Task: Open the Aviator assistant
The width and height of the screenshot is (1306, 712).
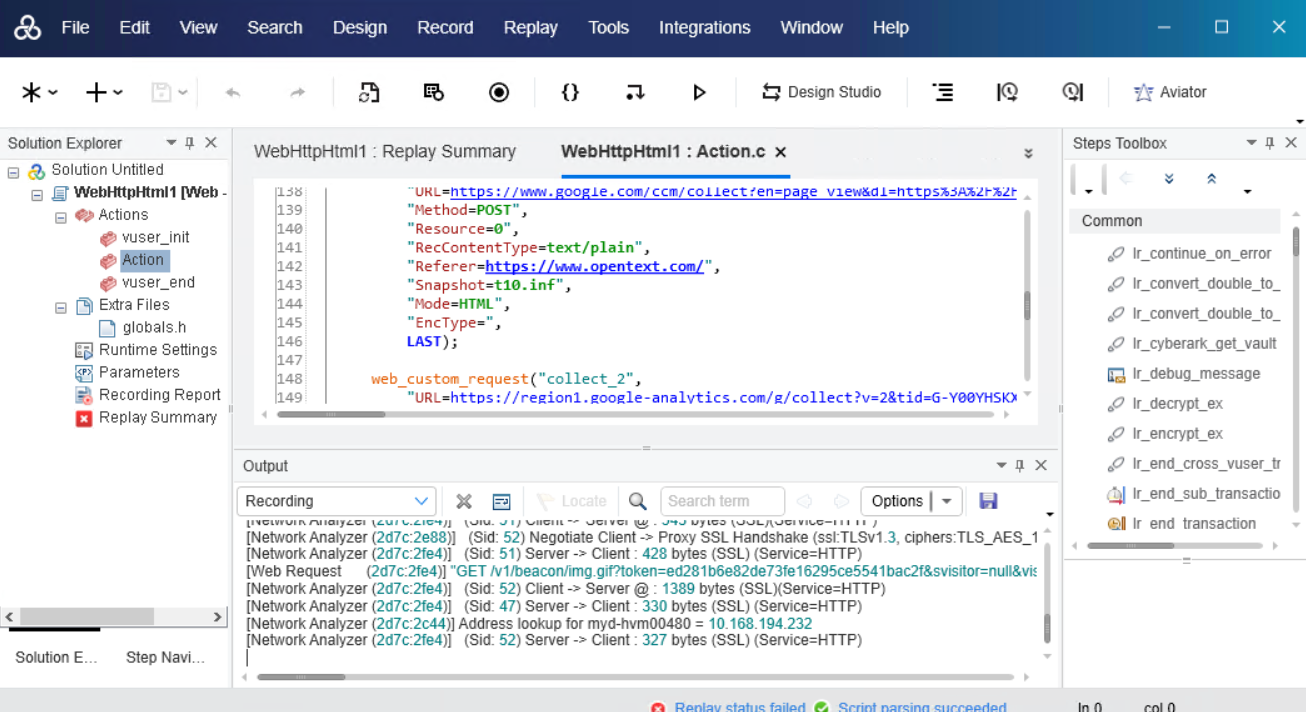Action: click(x=1170, y=92)
